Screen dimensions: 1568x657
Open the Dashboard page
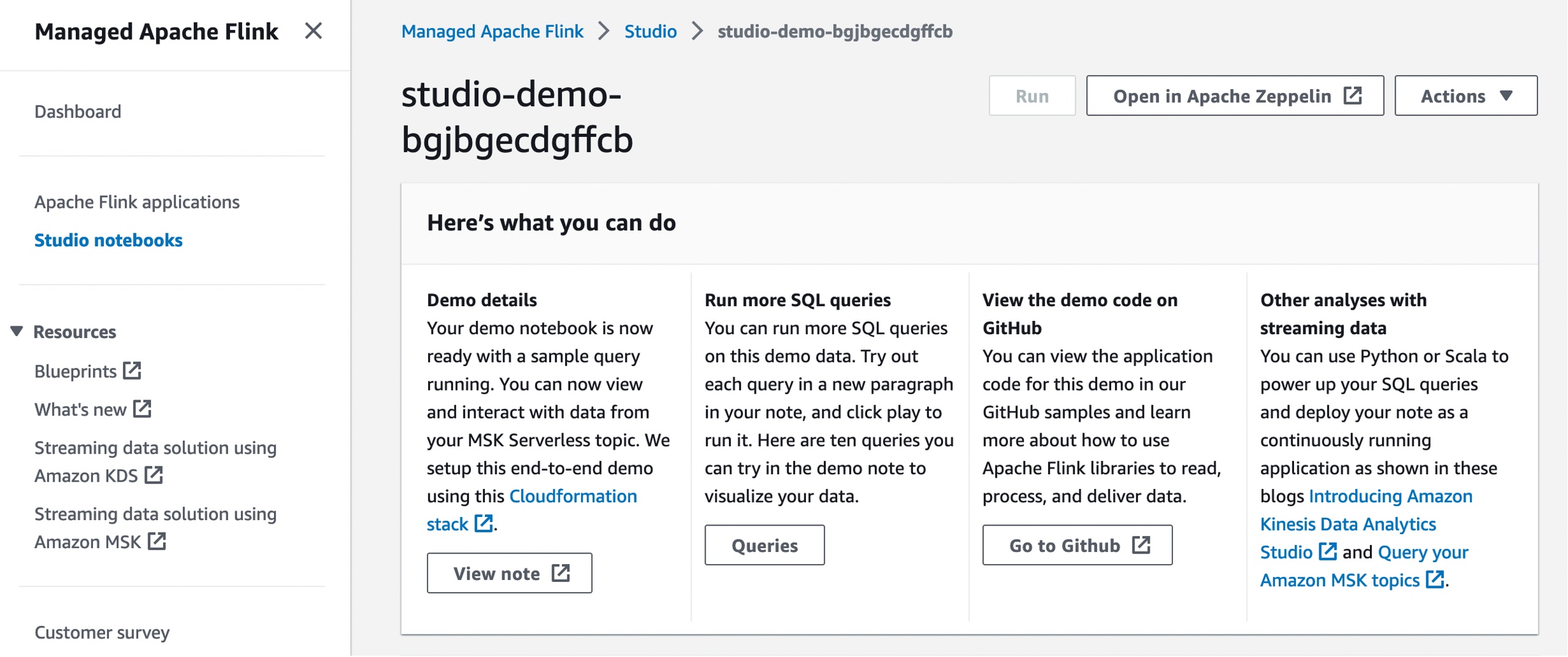(78, 111)
